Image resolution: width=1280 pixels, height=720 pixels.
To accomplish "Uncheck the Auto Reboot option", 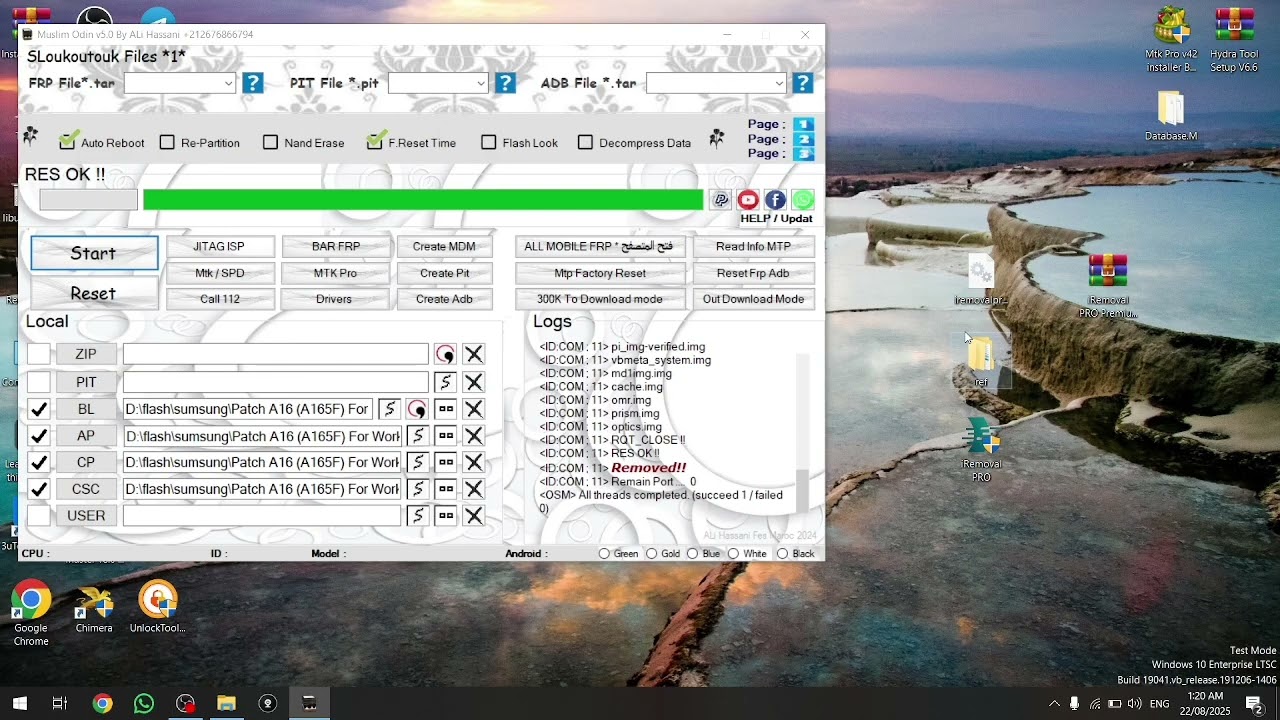I will coord(68,141).
